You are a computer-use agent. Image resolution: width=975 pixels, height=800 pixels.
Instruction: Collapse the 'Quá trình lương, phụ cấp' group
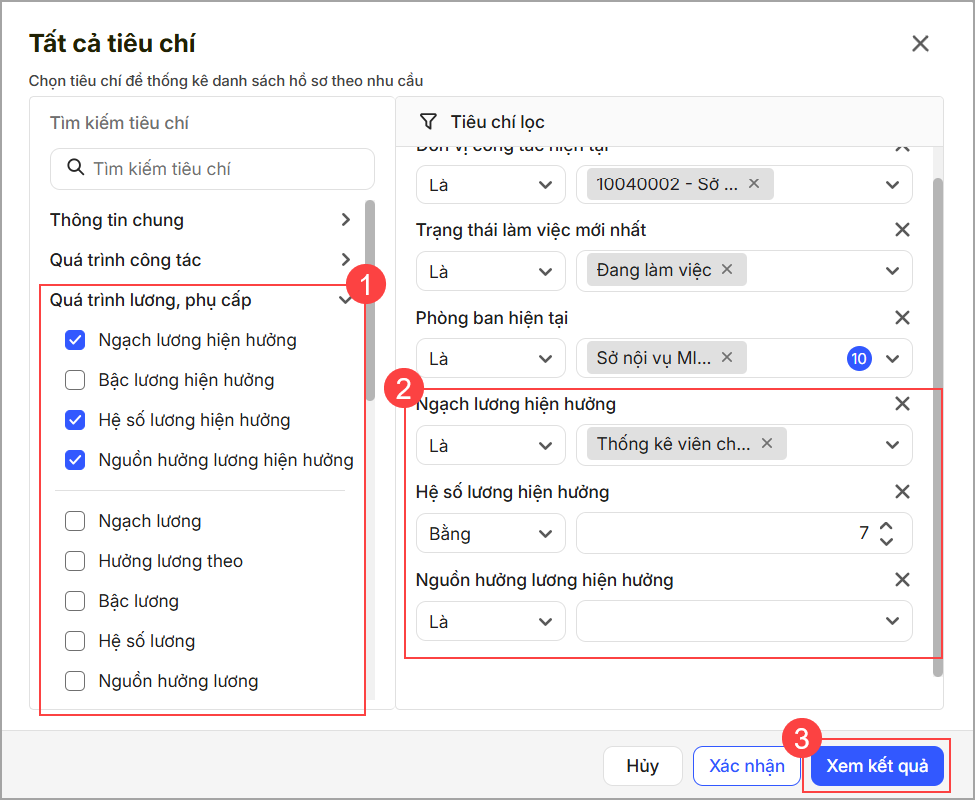344,300
